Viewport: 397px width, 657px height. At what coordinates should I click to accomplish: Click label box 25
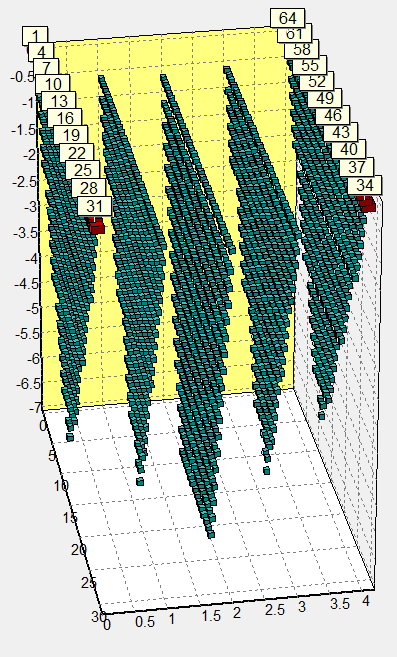pos(83,170)
